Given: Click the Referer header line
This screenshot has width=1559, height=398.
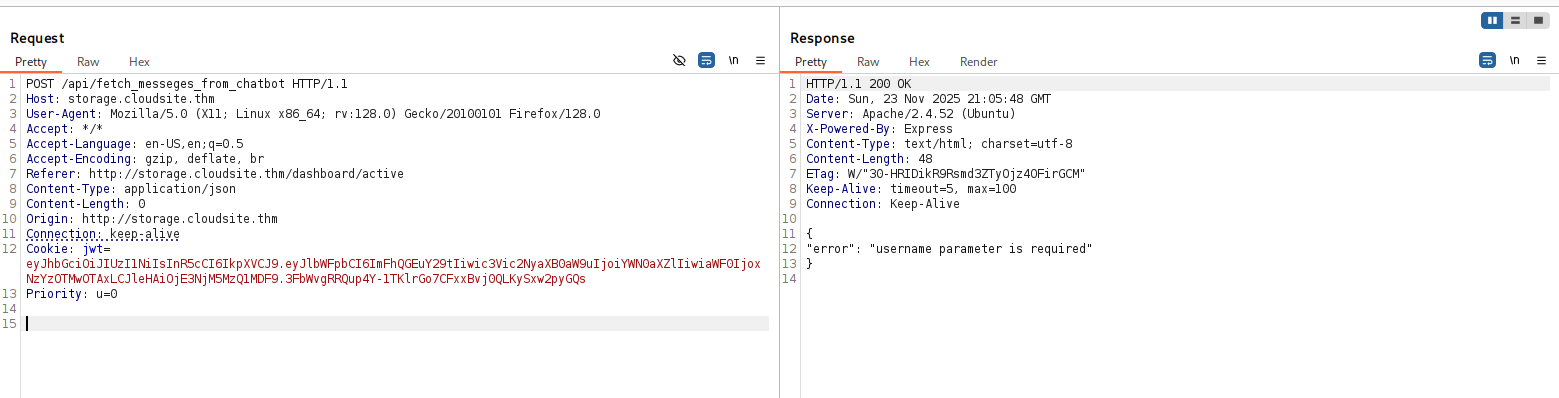Looking at the screenshot, I should click(215, 174).
